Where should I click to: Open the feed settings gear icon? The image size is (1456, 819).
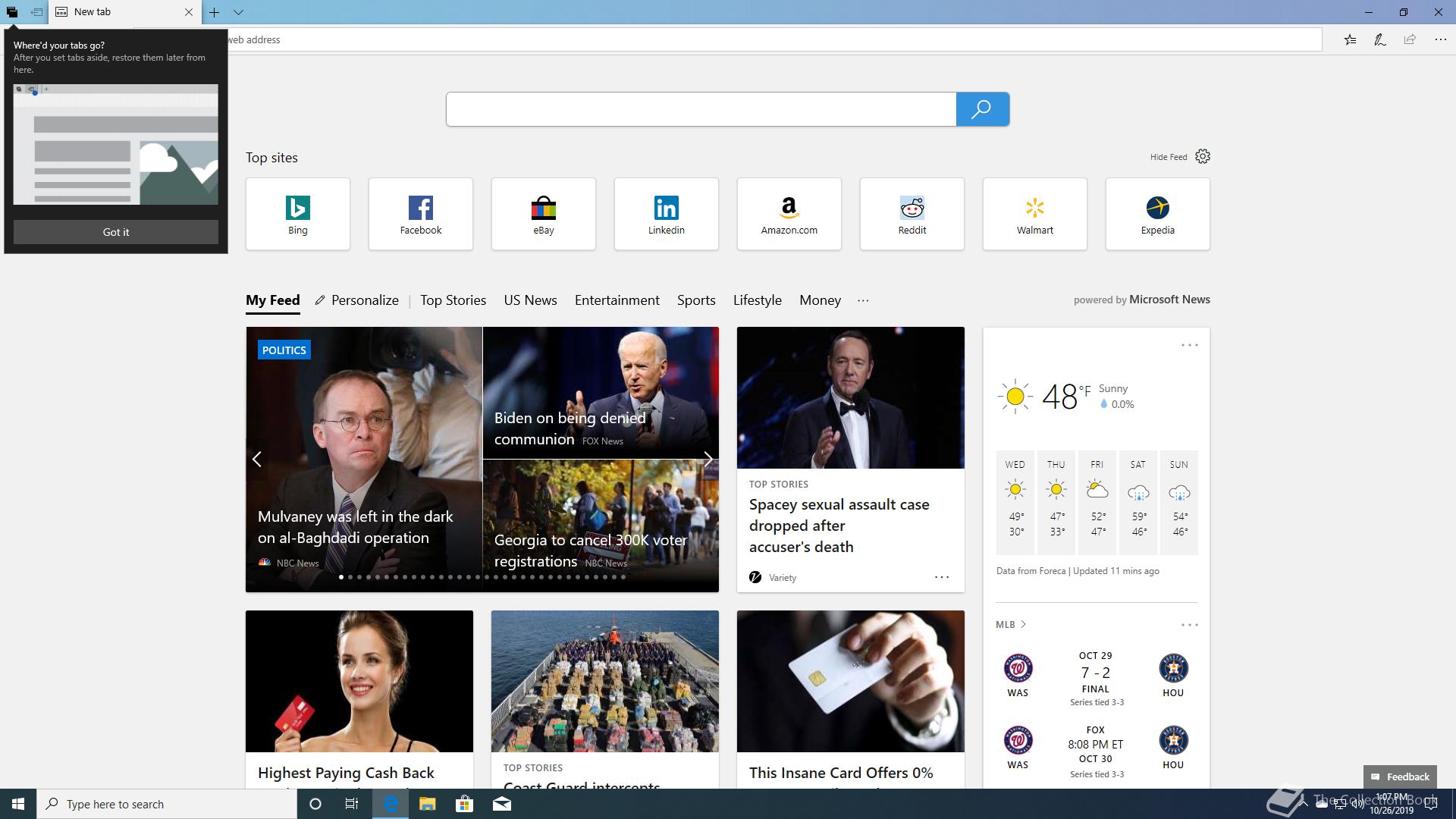[x=1203, y=156]
